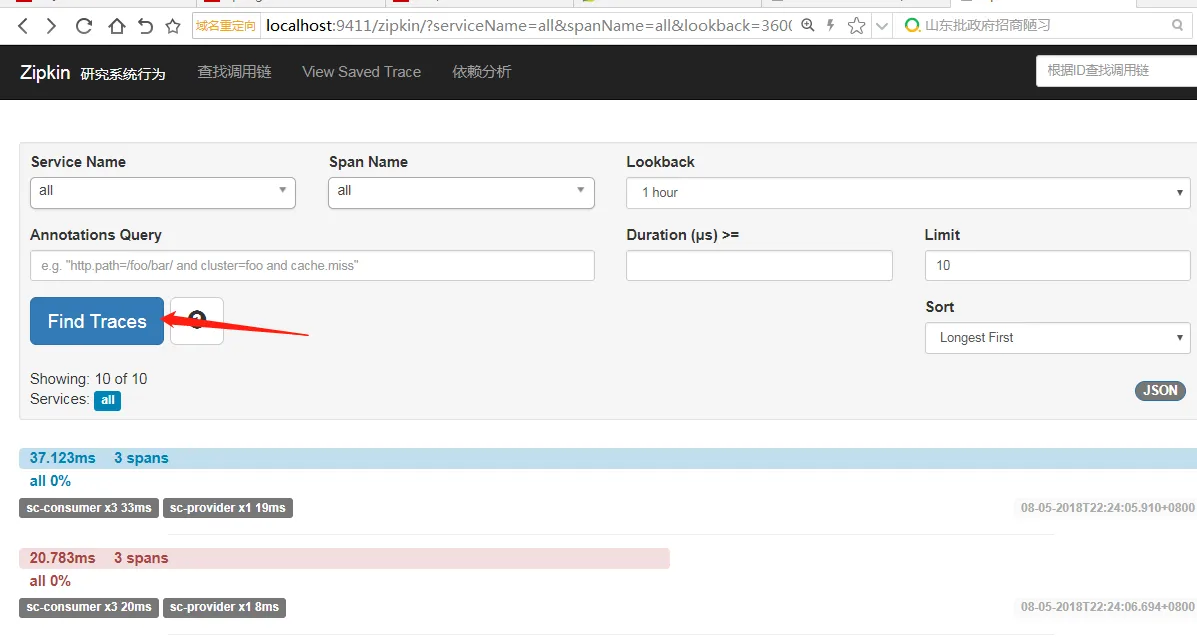Click 'all 0%' under 37.123ms trace
This screenshot has height=638, width=1197.
pos(50,481)
